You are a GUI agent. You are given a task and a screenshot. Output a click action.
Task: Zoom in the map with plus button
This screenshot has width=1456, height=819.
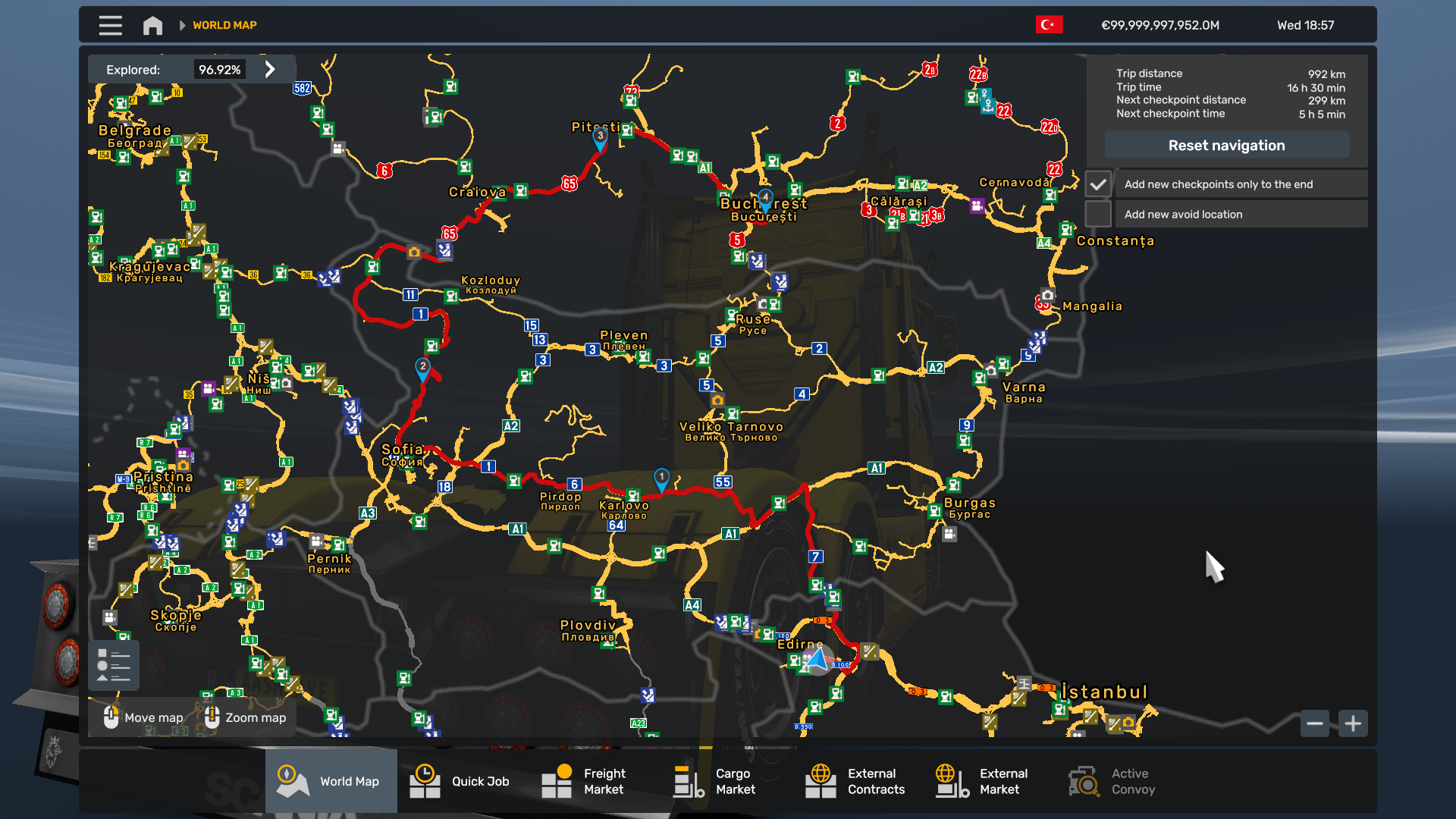(x=1353, y=723)
